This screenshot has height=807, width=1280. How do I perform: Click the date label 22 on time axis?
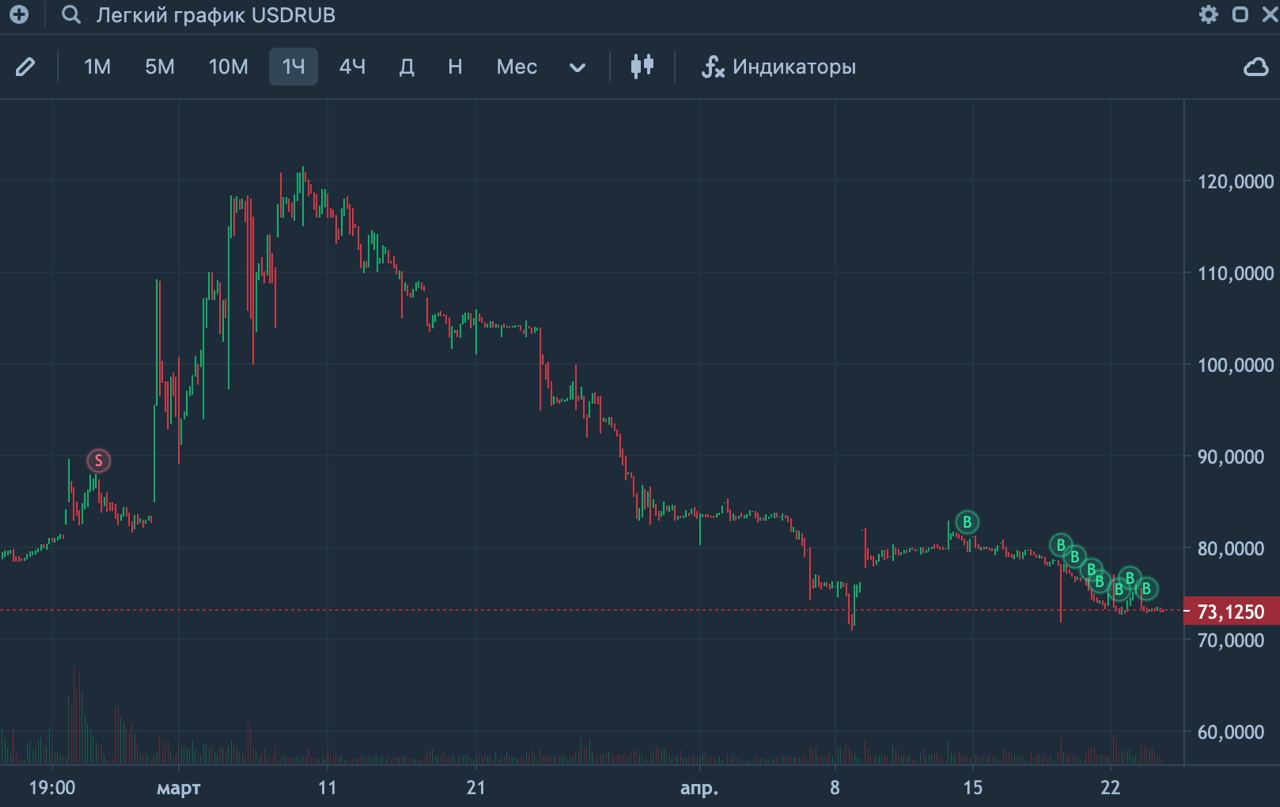[1109, 787]
